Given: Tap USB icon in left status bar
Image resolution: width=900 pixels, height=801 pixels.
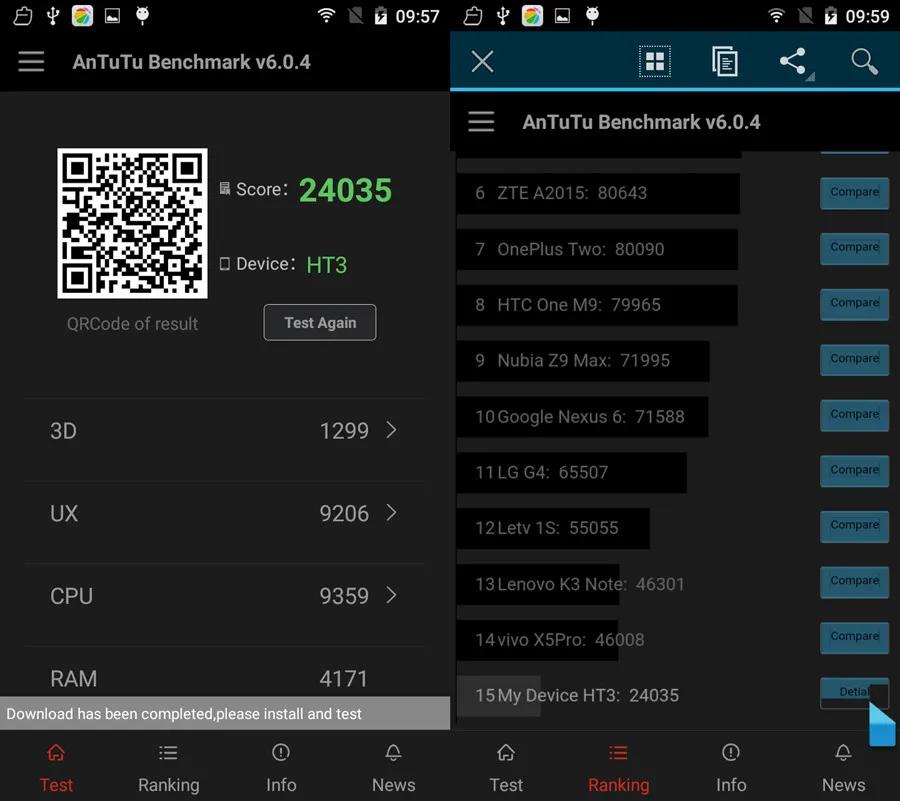Looking at the screenshot, I should (x=53, y=15).
